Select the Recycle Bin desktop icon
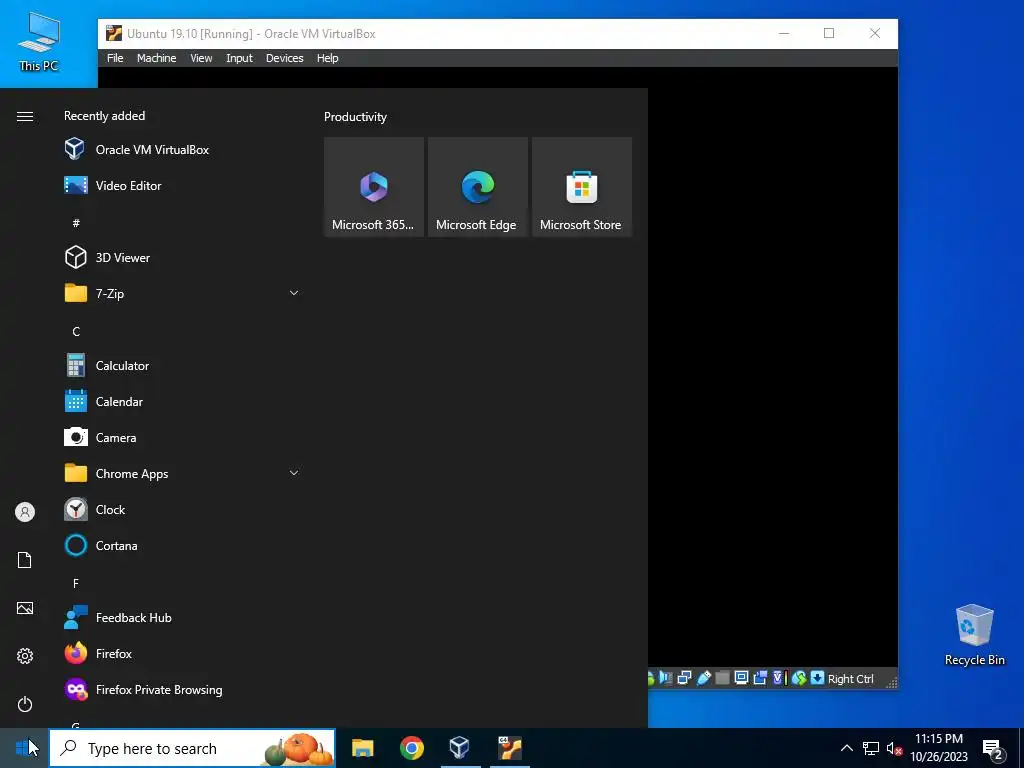This screenshot has height=768, width=1024. (974, 635)
